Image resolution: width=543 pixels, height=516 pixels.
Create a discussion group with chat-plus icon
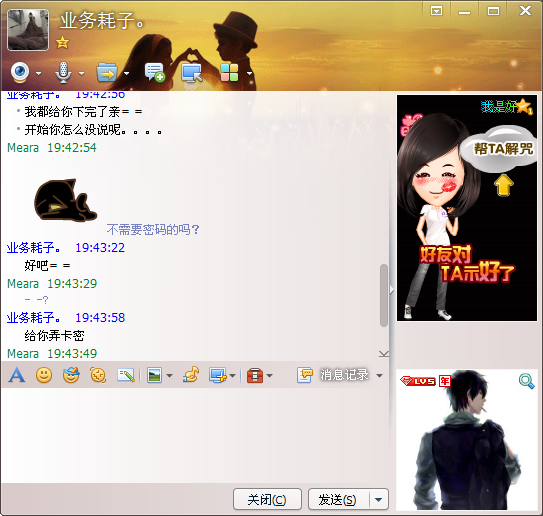154,72
